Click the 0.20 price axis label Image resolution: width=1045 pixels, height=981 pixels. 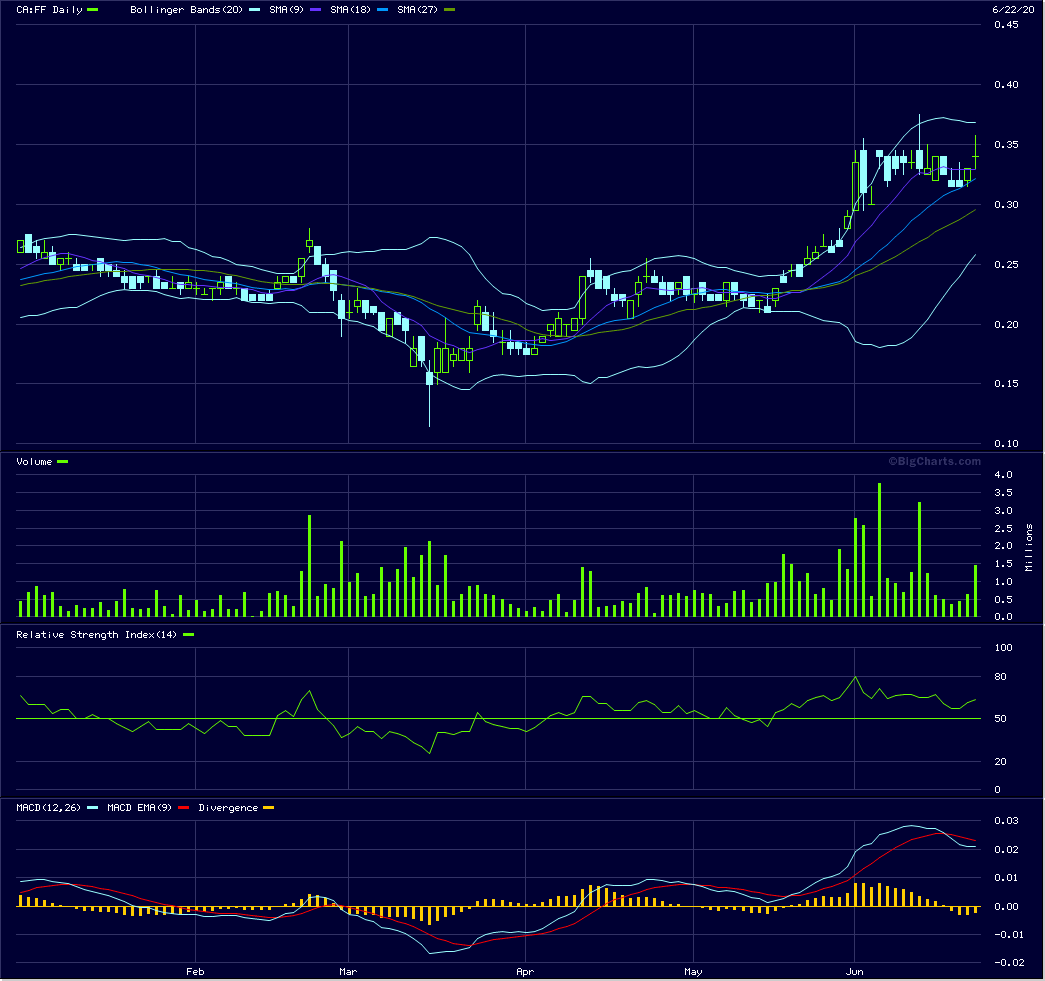coord(1006,325)
